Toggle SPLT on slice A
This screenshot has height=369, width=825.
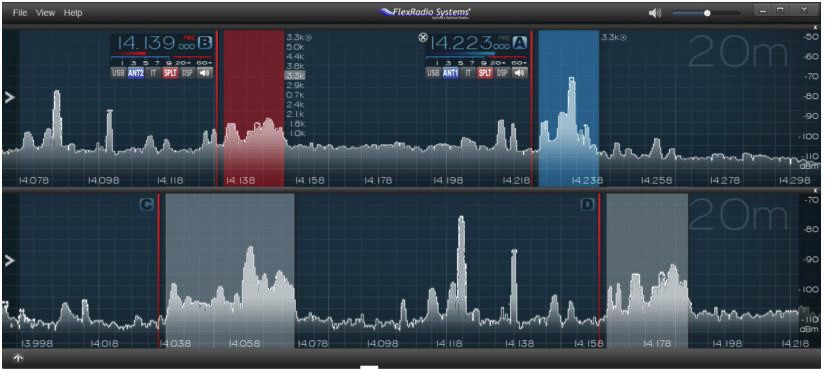[x=485, y=73]
